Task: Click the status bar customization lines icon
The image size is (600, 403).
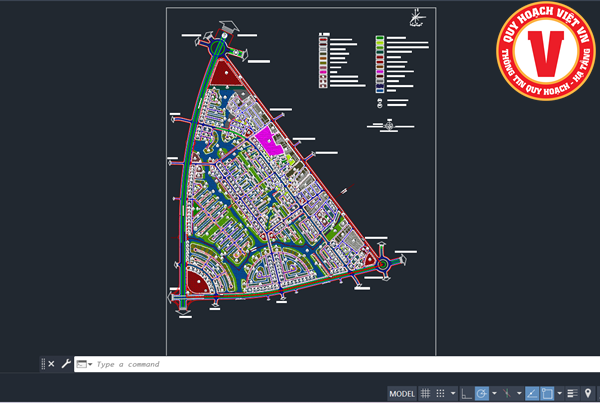Action: click(572, 393)
